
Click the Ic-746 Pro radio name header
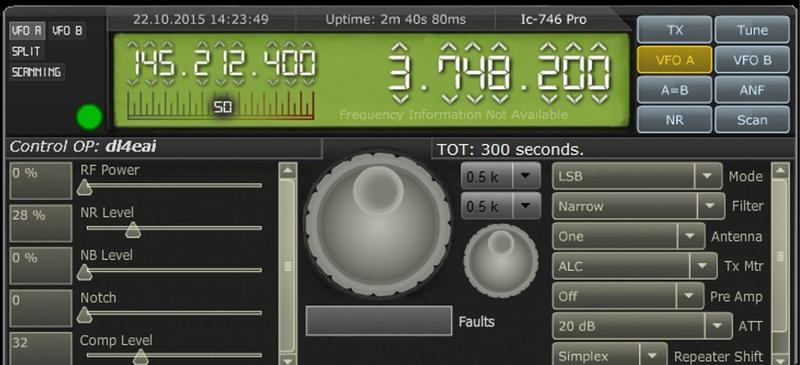pyautogui.click(x=554, y=20)
